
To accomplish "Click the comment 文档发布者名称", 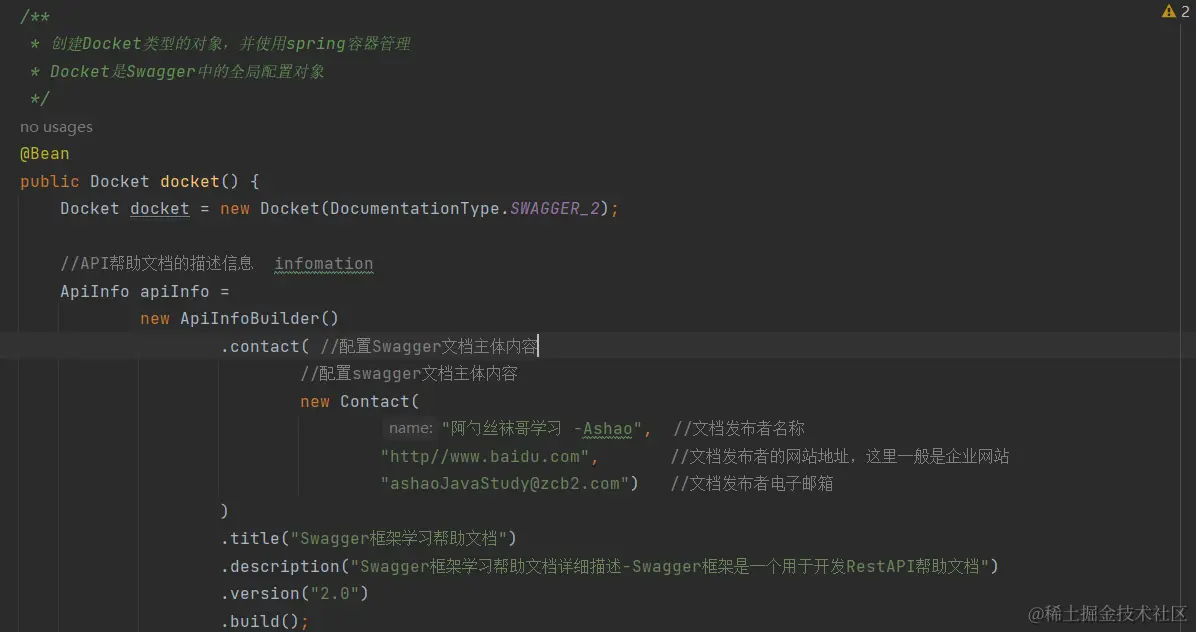I will click(738, 428).
